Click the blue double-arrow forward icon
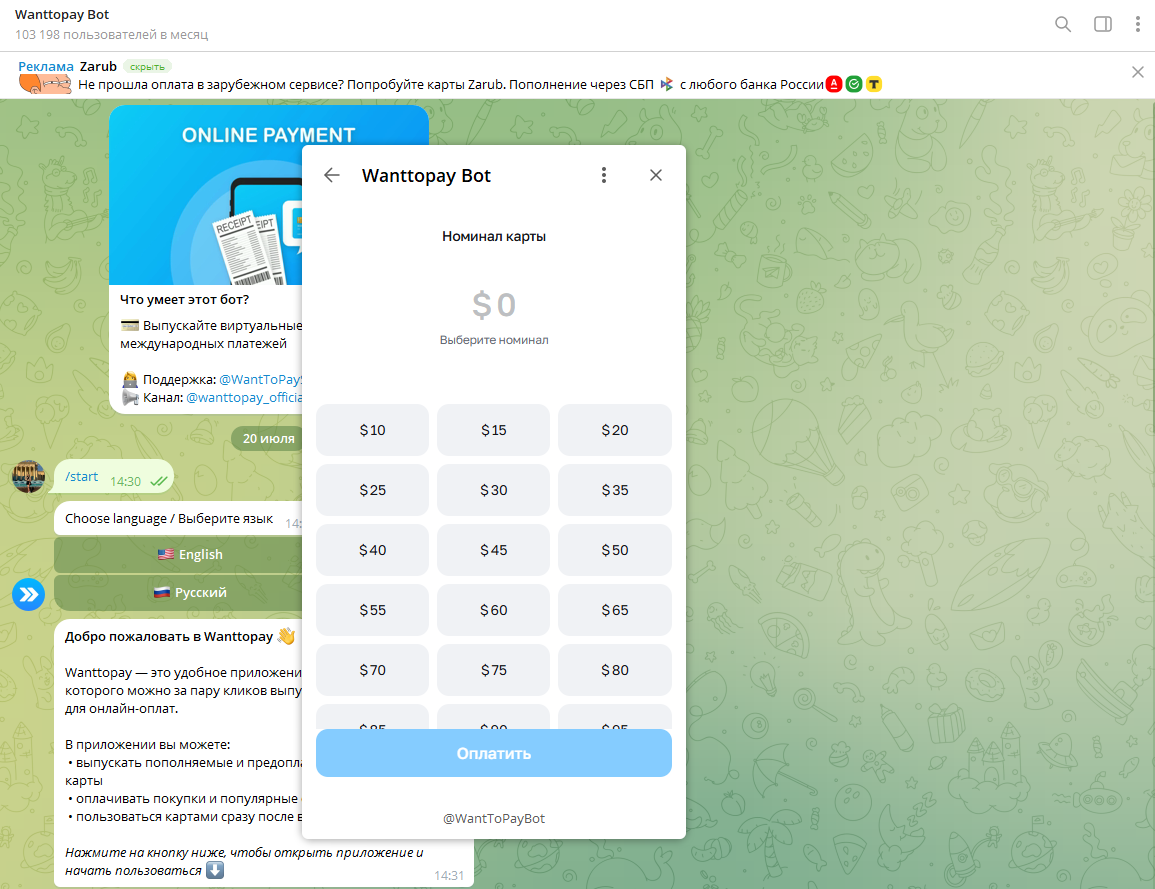The width and height of the screenshot is (1155, 889). point(29,594)
